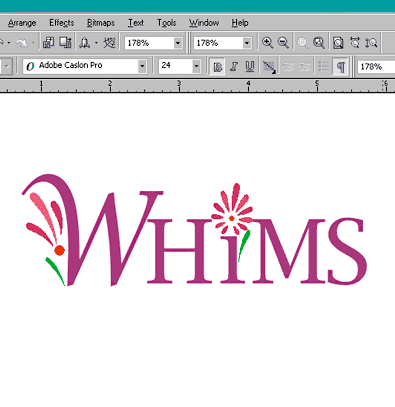
Task: Toggle bulleted list formatting
Action: 323,67
